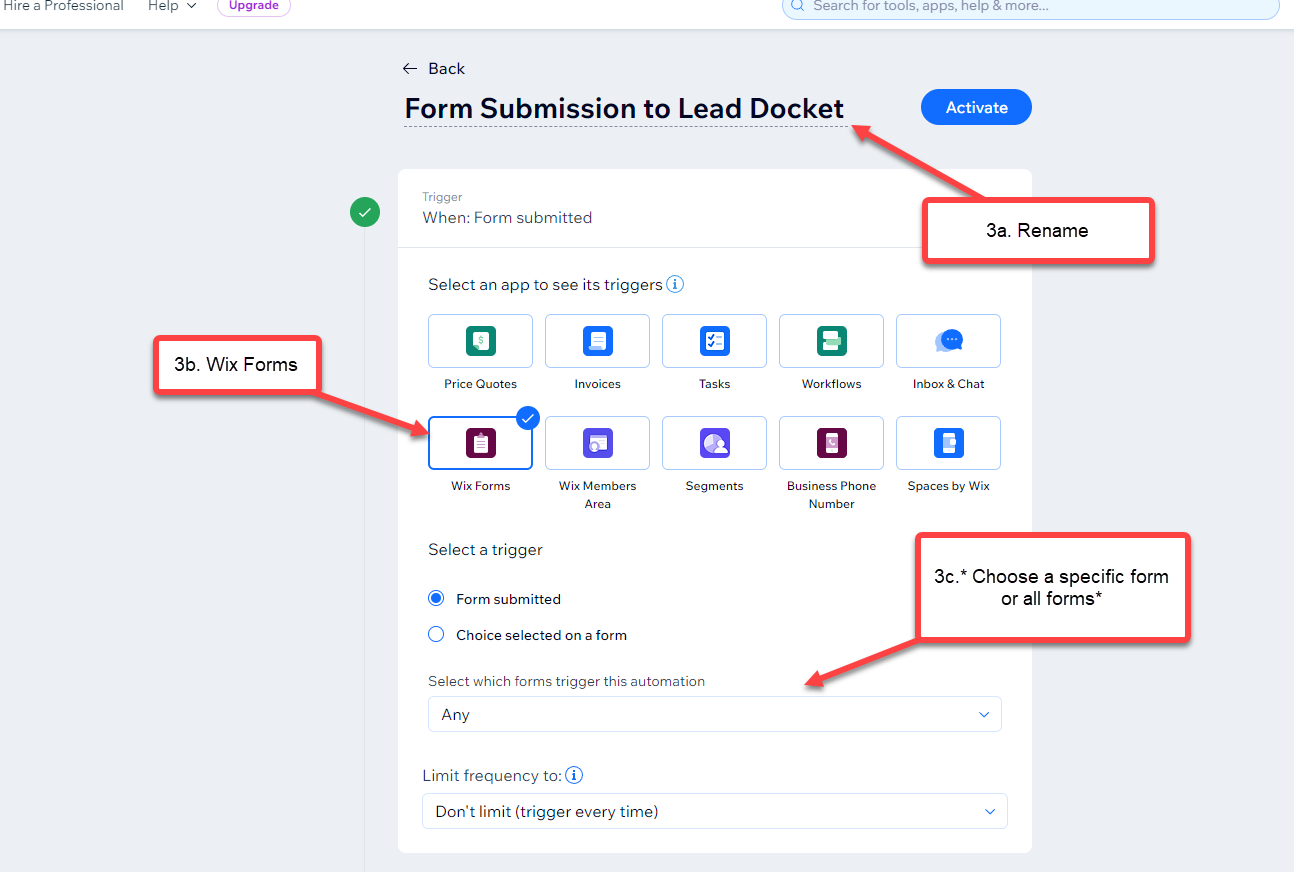Choose the Choice selected on a form option
The width and height of the screenshot is (1294, 872).
(x=435, y=634)
